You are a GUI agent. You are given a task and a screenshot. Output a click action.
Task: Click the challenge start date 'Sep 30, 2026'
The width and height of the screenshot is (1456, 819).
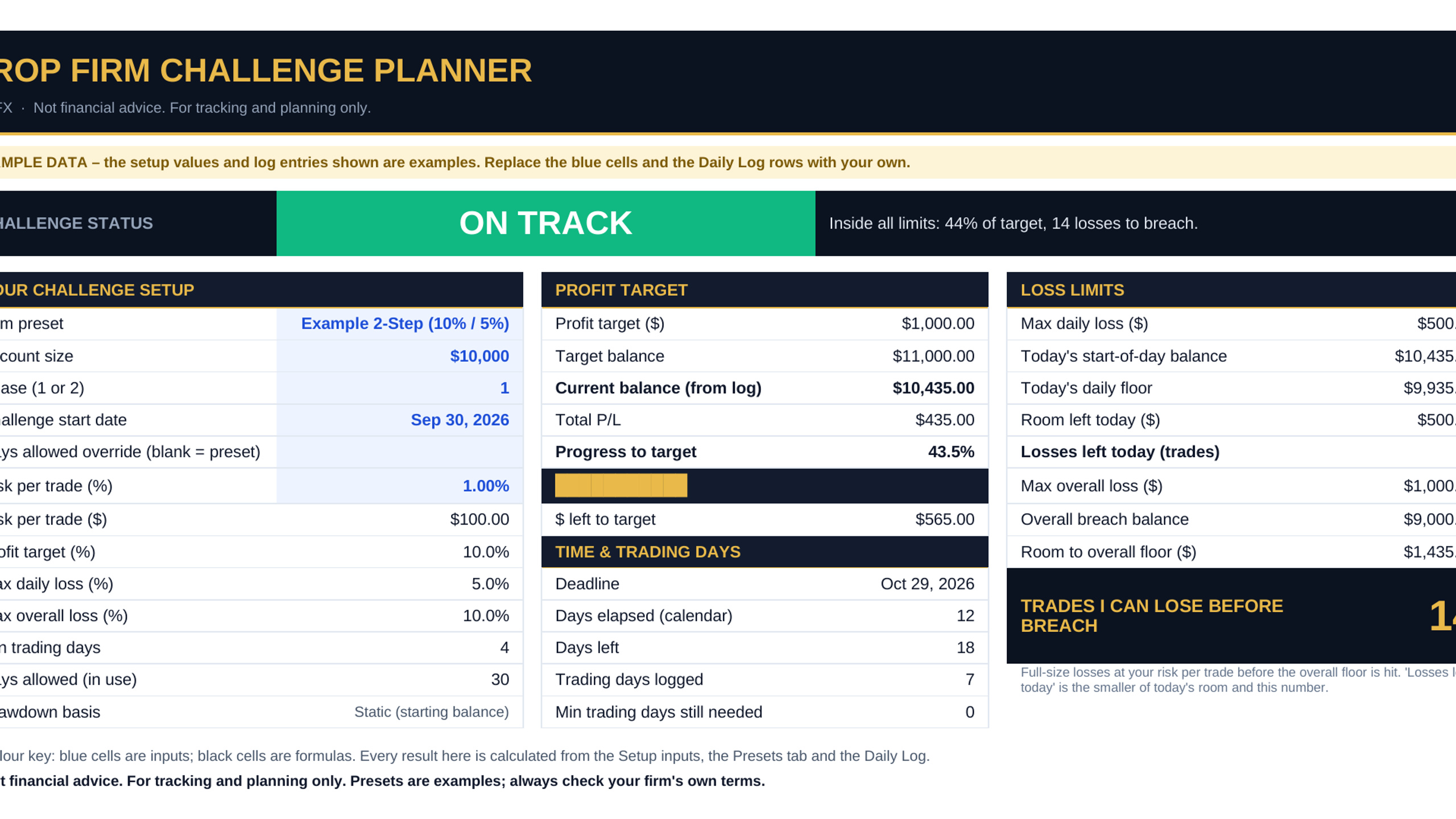(x=400, y=420)
